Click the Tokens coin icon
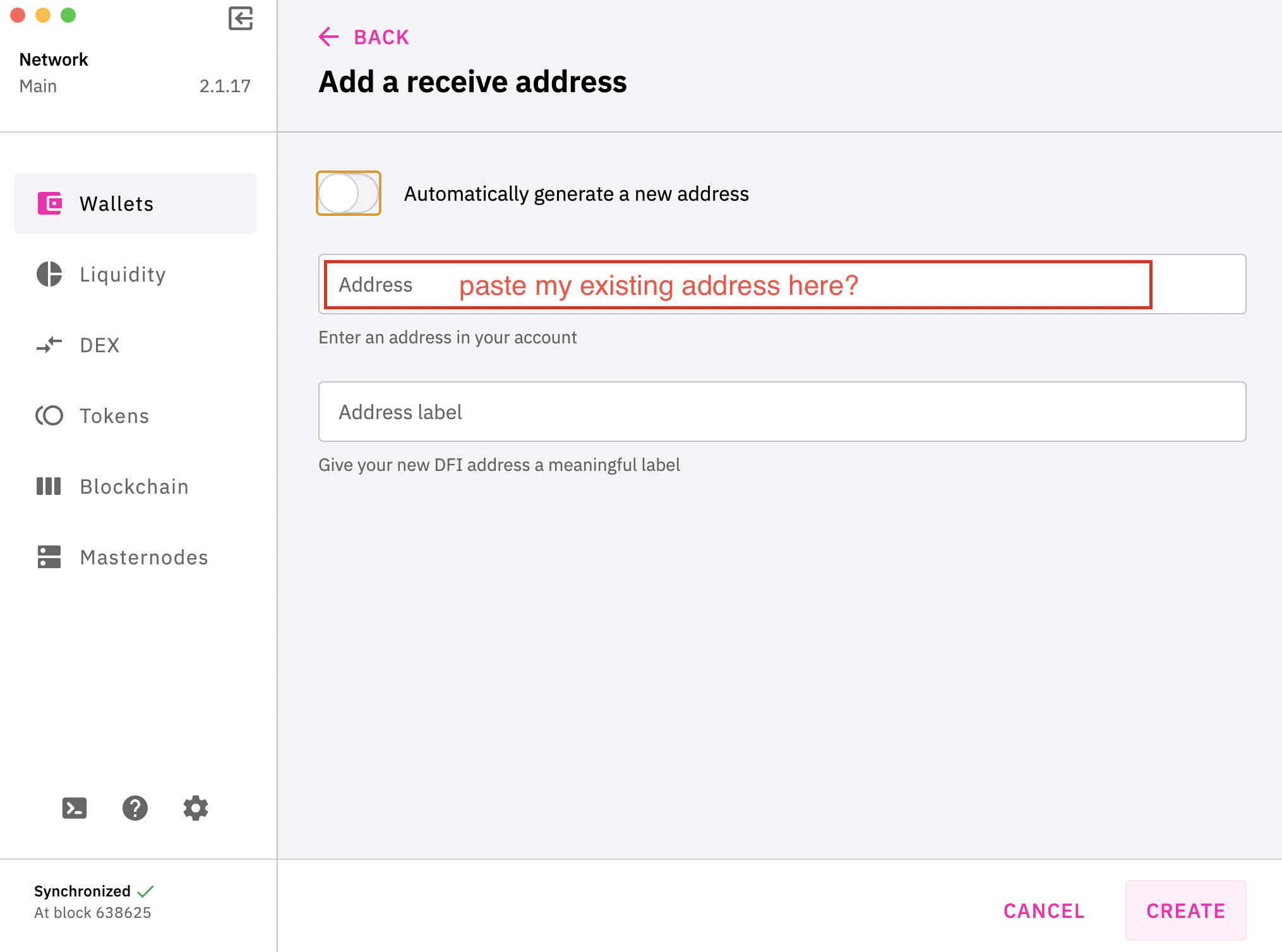The width and height of the screenshot is (1282, 952). [x=49, y=415]
